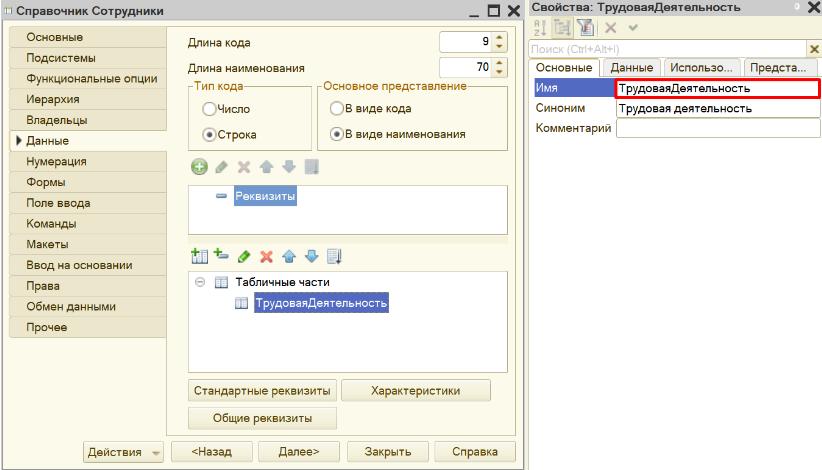
Task: Collapse the Табличные части tree node
Action: coord(200,282)
